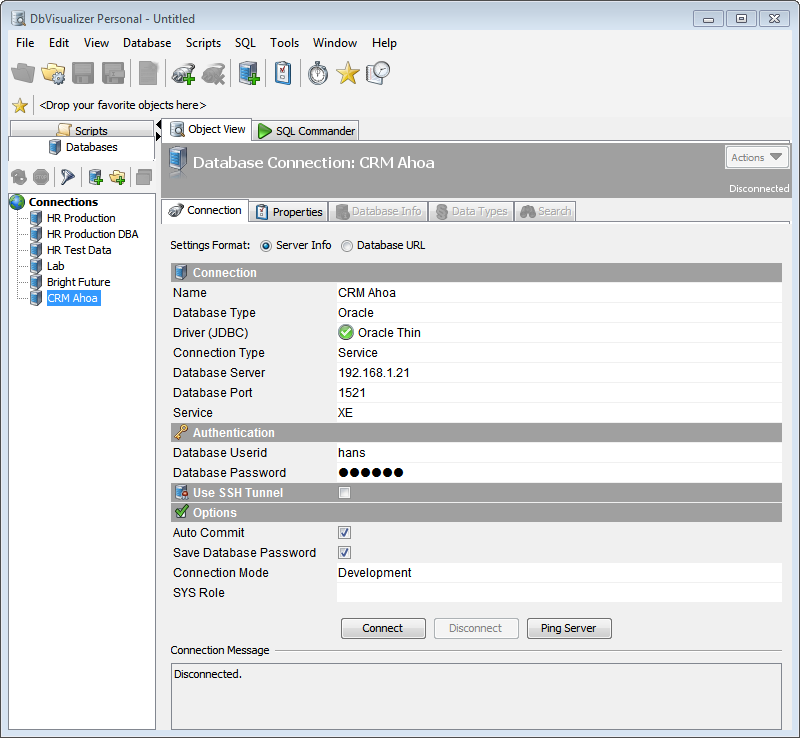Click the filter funnel icon in Databases panel
The image size is (800, 738).
coord(67,177)
